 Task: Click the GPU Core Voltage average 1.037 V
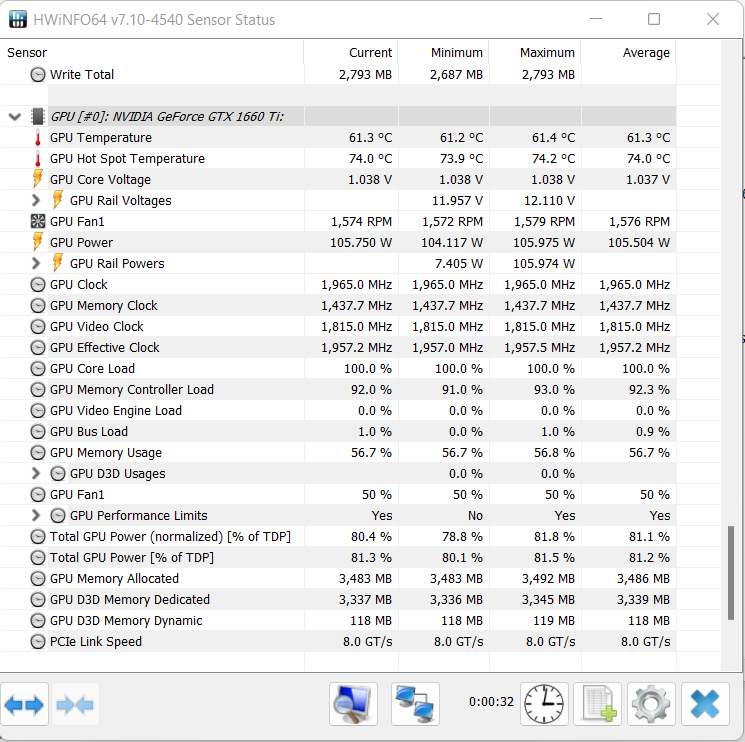(x=648, y=180)
